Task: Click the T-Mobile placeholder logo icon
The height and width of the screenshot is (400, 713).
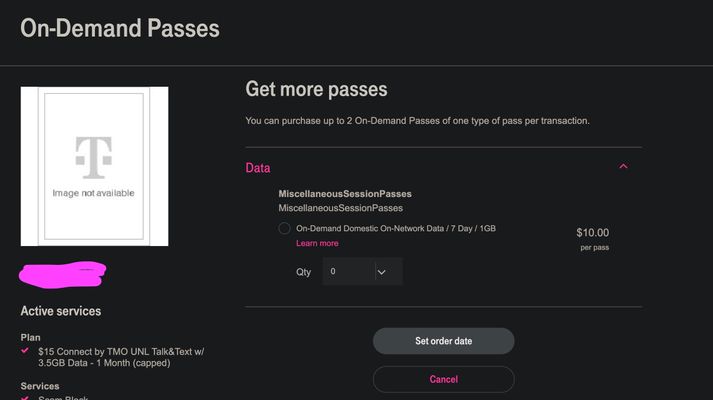Action: 94,157
